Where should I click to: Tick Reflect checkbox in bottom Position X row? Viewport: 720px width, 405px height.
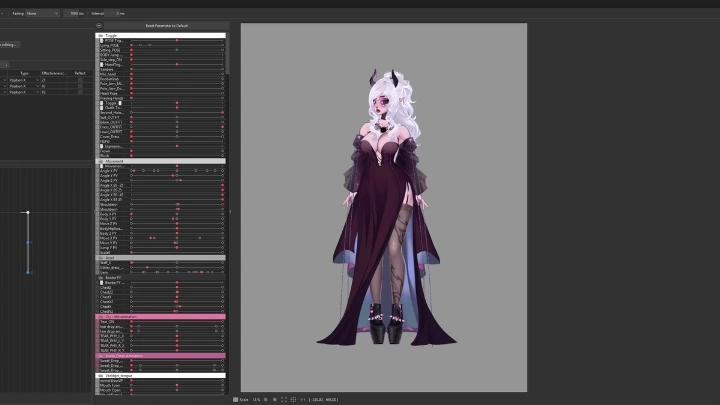pos(80,92)
